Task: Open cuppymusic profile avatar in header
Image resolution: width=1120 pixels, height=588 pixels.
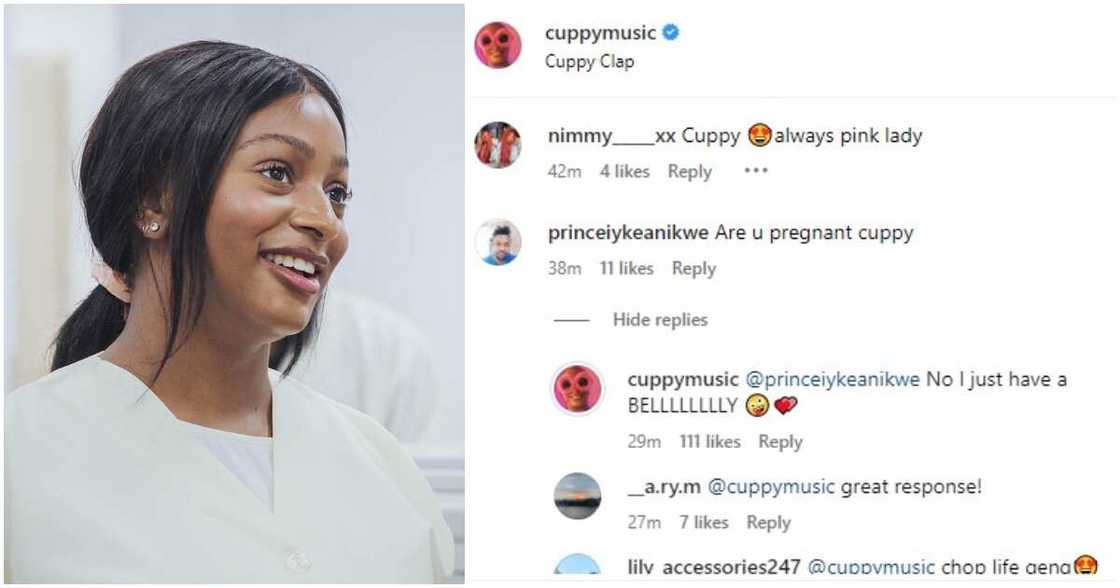Action: pos(498,45)
